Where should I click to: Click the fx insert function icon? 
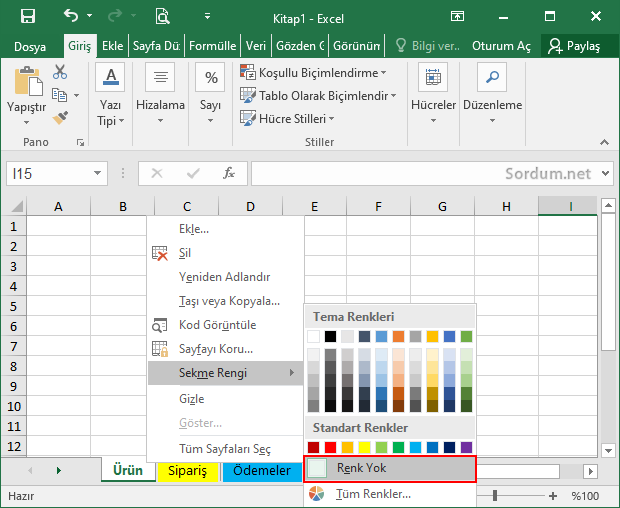click(229, 173)
